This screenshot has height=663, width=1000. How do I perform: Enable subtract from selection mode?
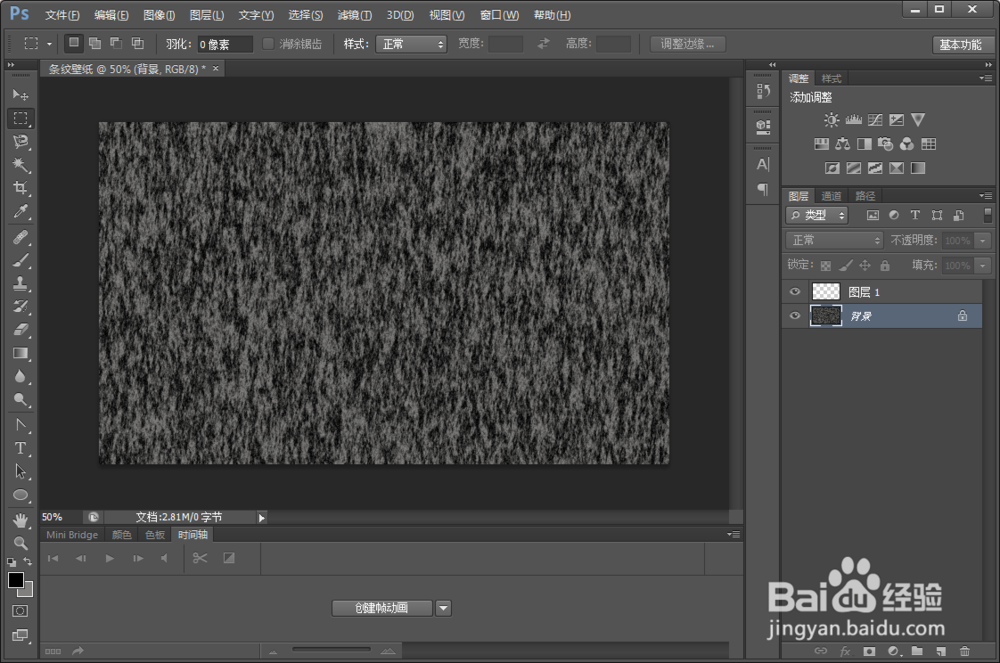click(116, 43)
